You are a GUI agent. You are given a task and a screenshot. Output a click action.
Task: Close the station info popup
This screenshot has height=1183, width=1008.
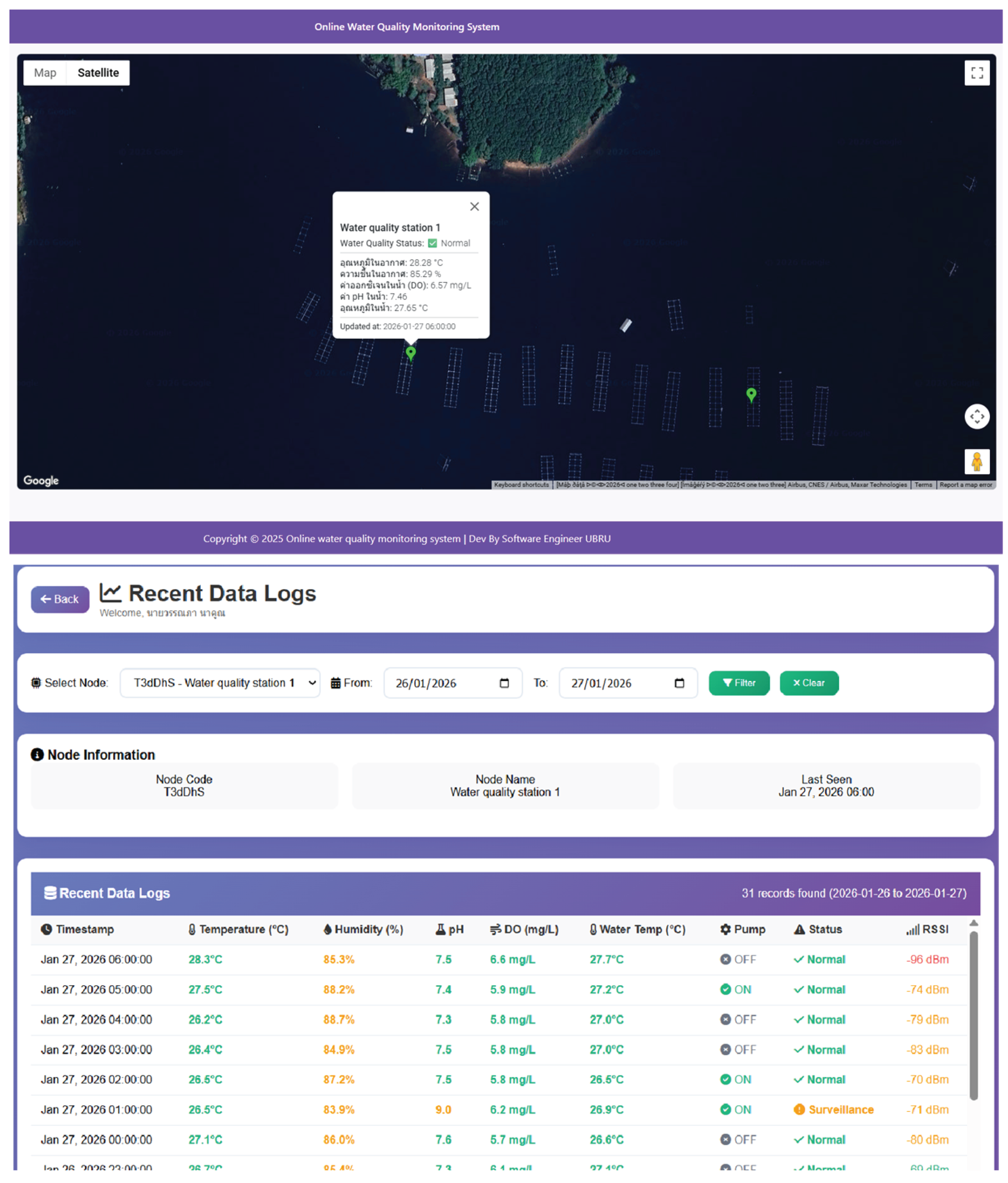[x=474, y=207]
